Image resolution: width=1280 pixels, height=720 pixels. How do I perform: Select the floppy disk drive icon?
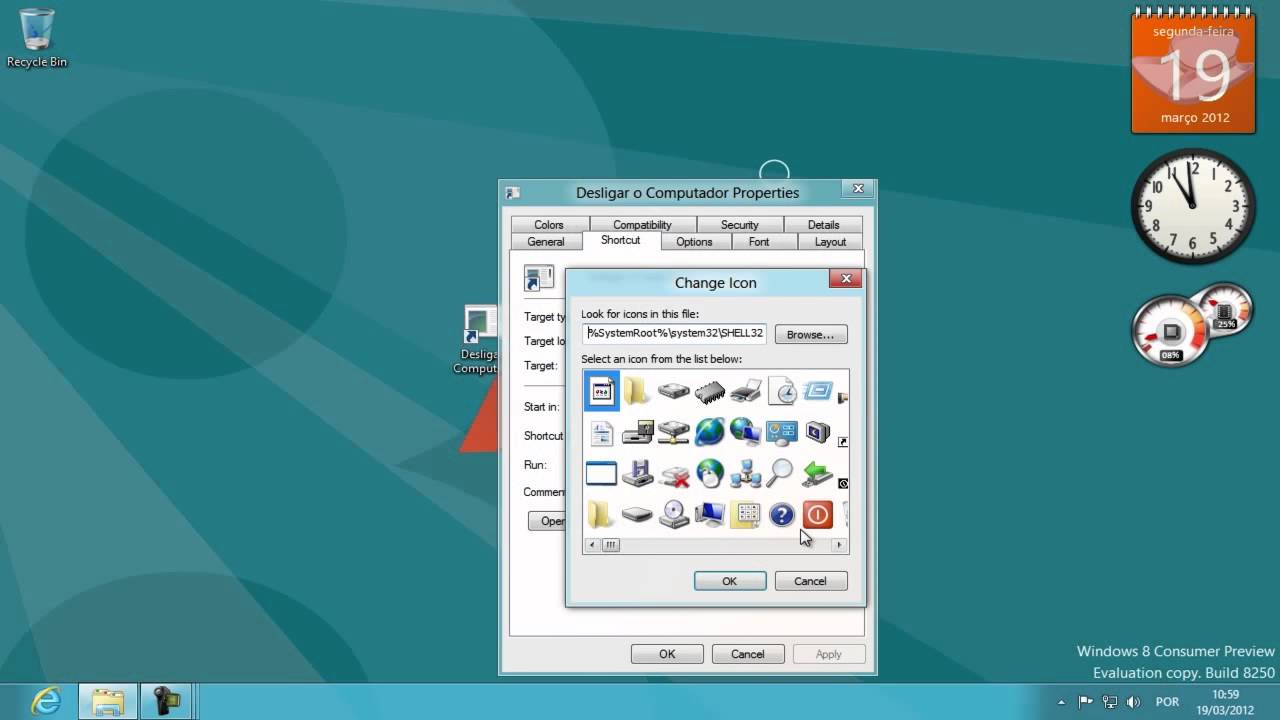[x=637, y=473]
